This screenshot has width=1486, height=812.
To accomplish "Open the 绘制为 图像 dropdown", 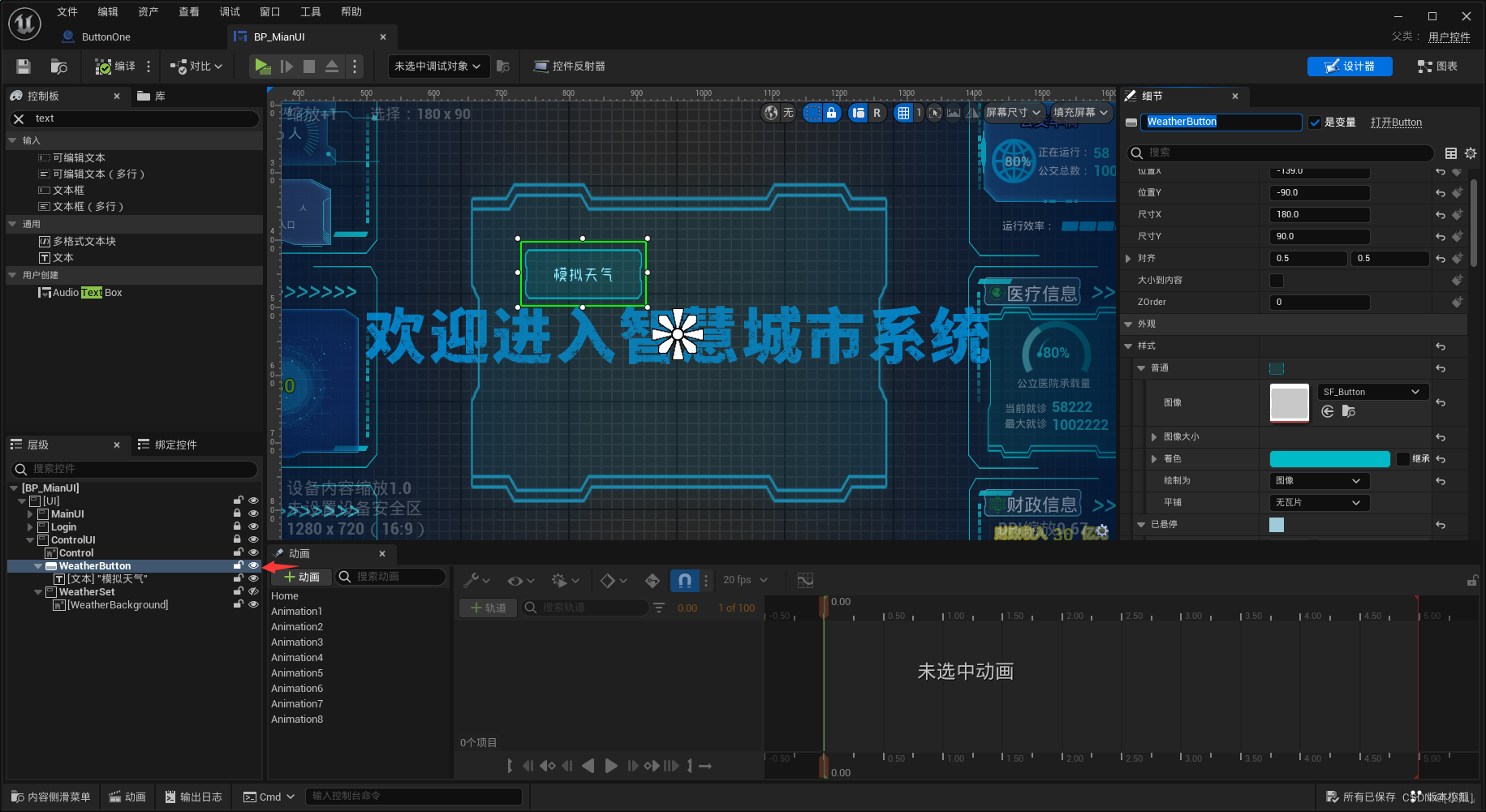I will (1320, 481).
